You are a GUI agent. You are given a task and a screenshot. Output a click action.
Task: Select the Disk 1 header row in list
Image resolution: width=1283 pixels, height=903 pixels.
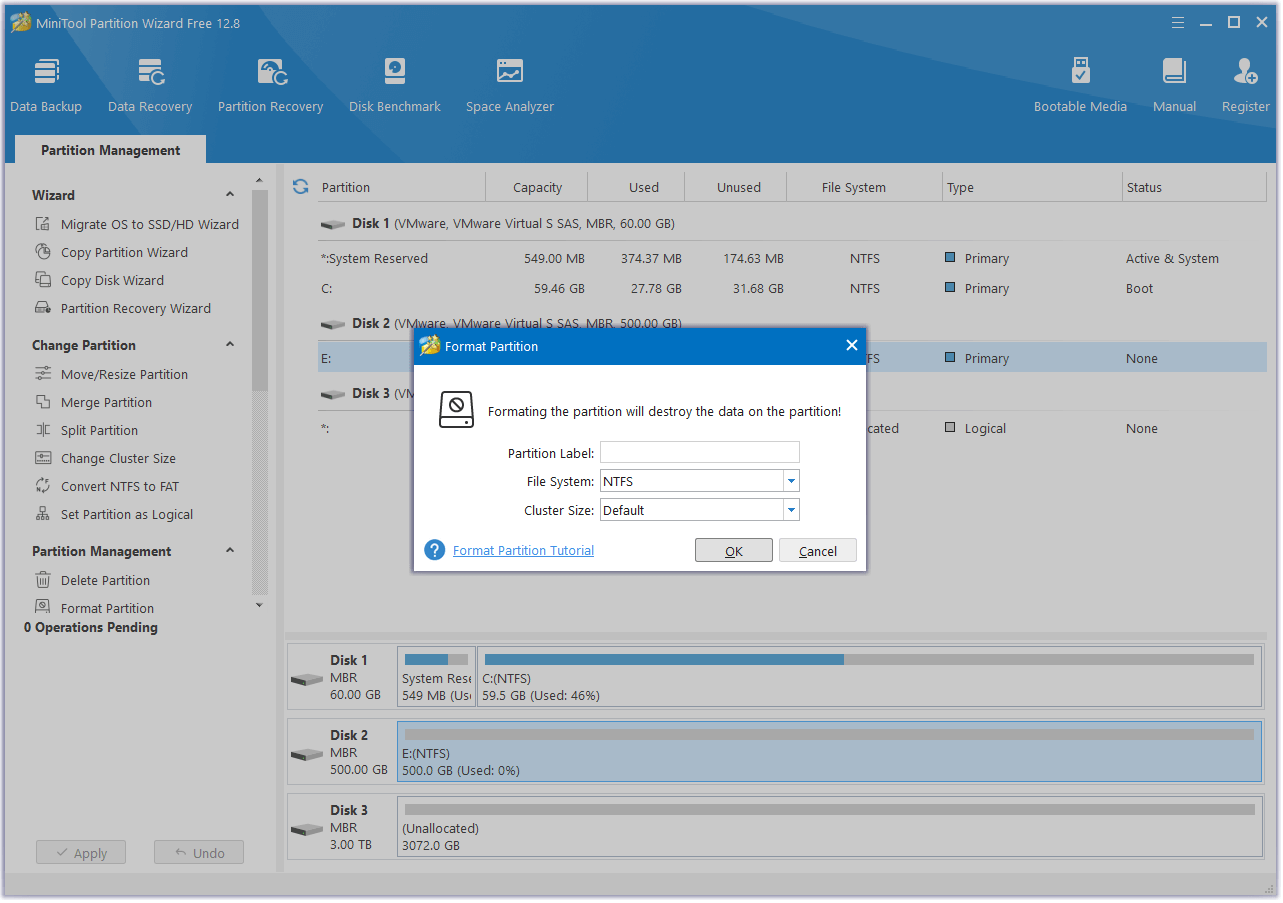[x=792, y=224]
